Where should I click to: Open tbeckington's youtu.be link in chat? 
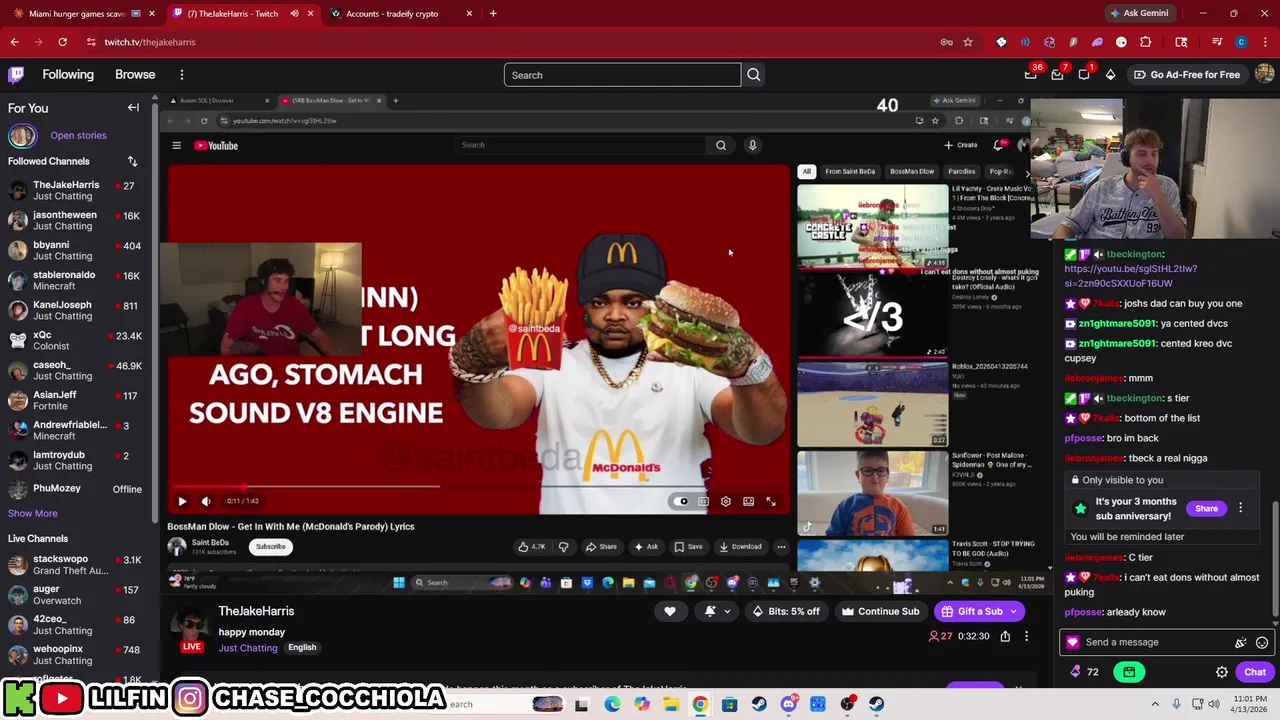1130,276
